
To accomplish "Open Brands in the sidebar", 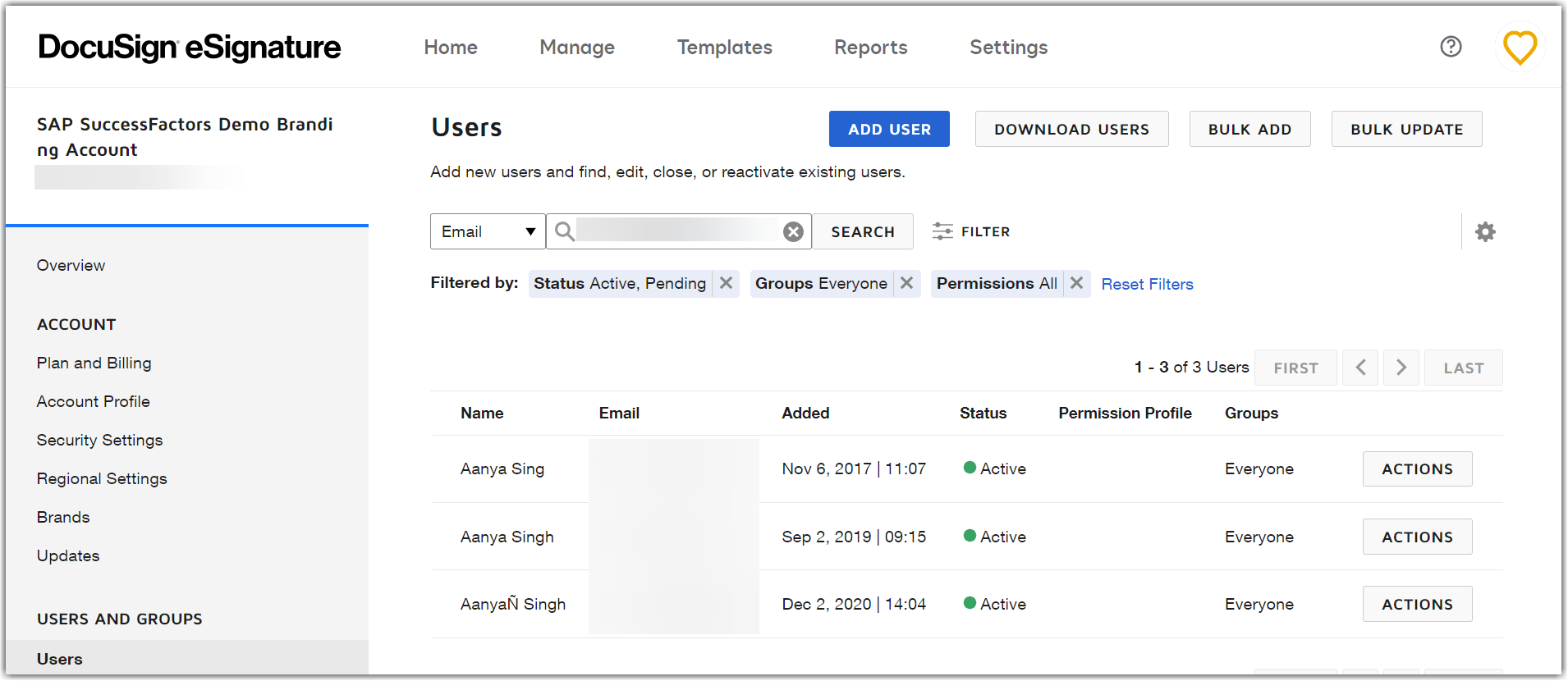I will pos(63,517).
